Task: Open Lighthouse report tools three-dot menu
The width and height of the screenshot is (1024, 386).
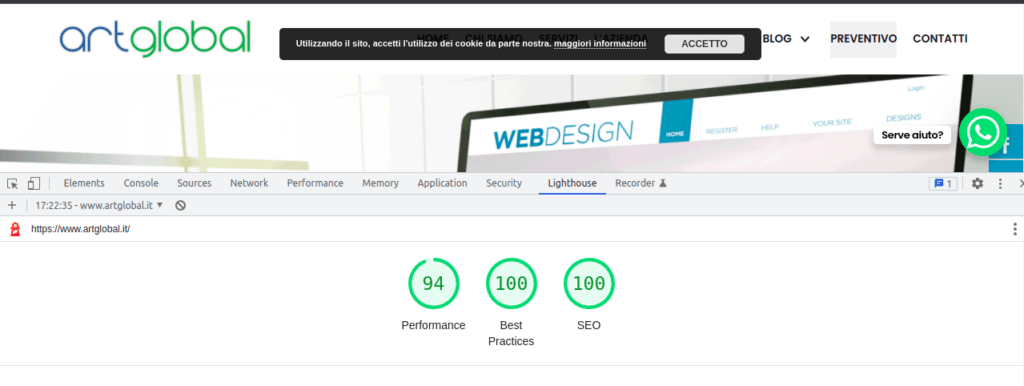Action: (x=1014, y=229)
